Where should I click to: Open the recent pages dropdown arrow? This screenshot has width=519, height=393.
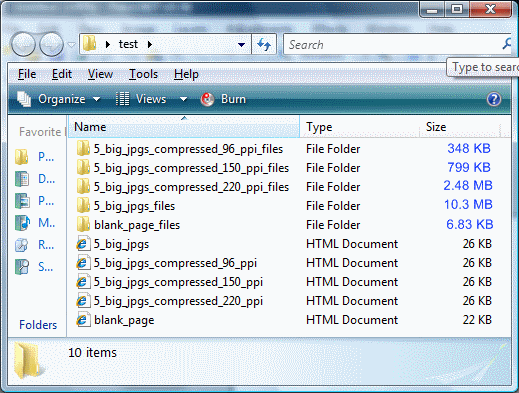pyautogui.click(x=71, y=44)
